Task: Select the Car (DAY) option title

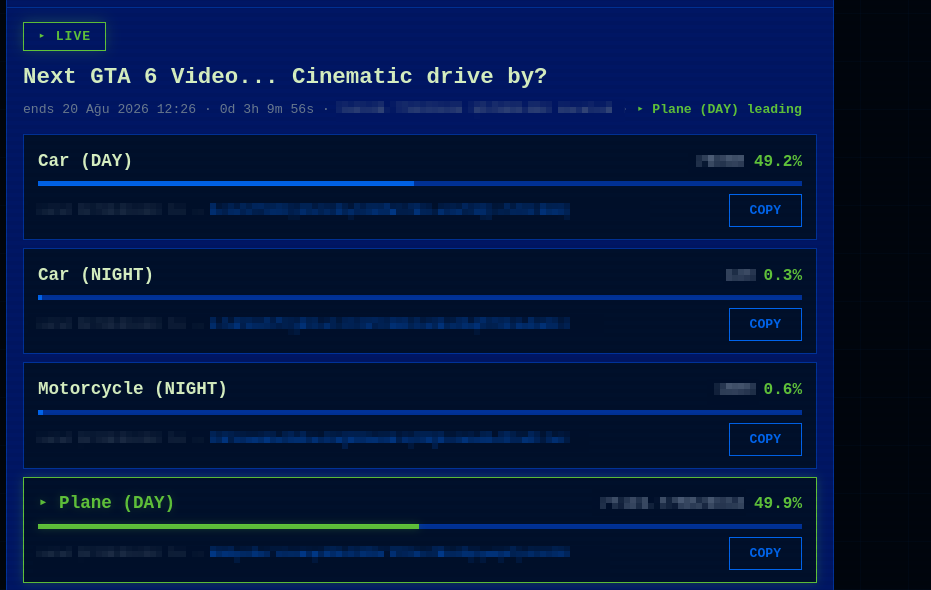Action: (x=85, y=161)
